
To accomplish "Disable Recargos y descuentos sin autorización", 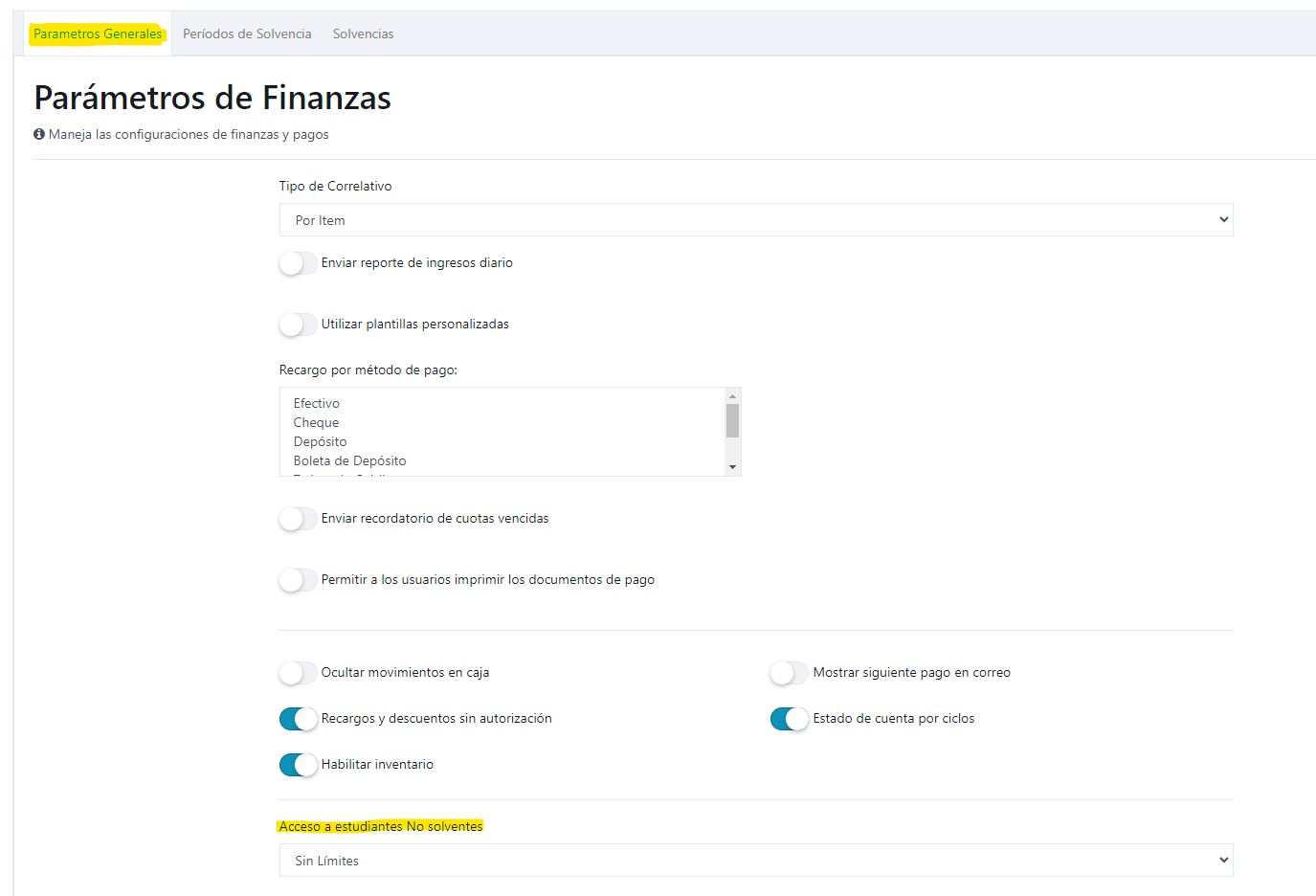I will 298,719.
